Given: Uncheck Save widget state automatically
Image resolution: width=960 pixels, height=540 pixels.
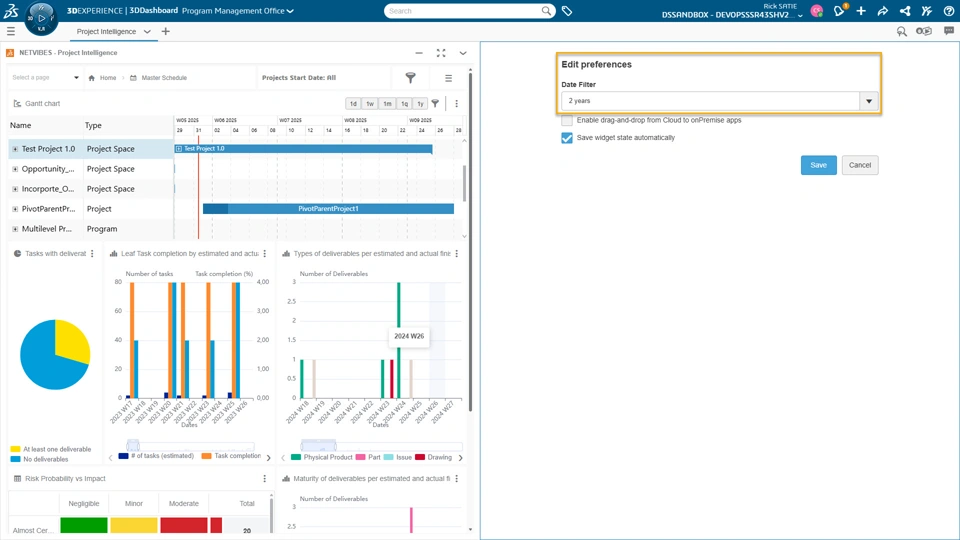Looking at the screenshot, I should pos(567,138).
